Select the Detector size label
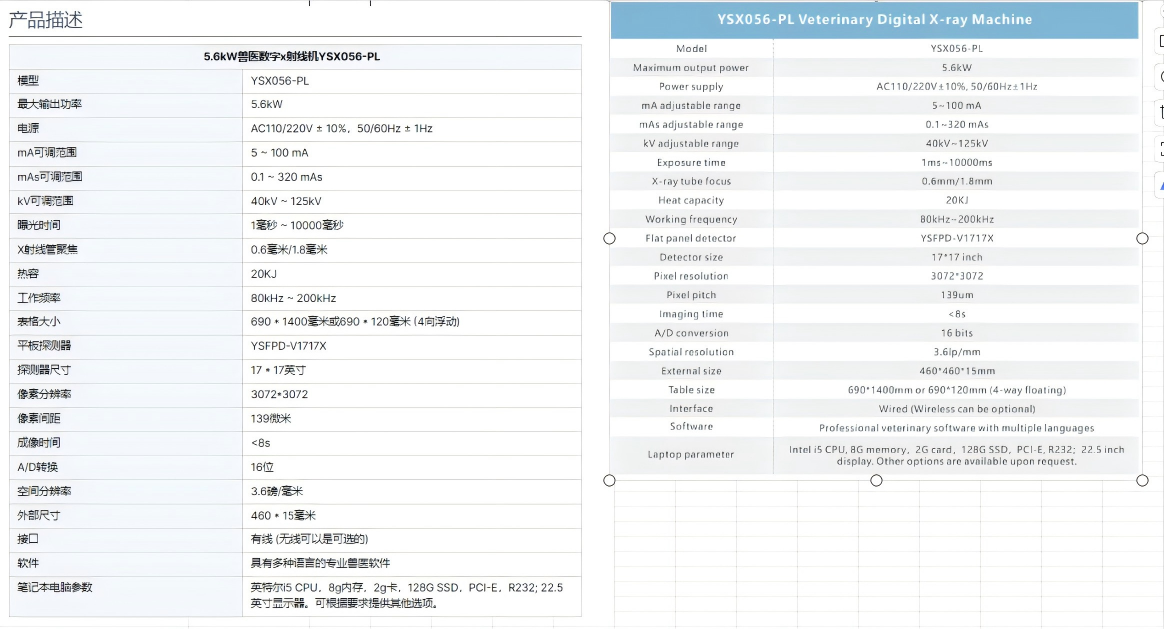1164x629 pixels. click(x=691, y=257)
